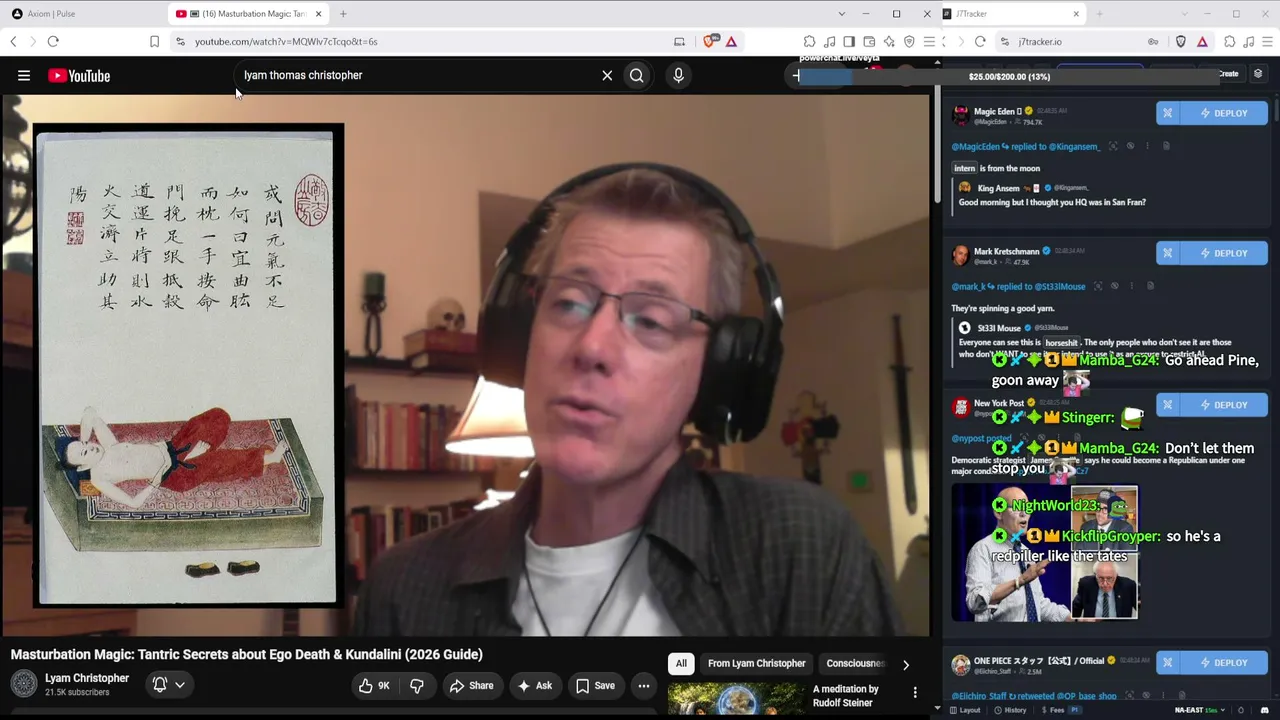Viewport: 1280px width, 720px height.
Task: Click crossed-tools icon beside ONE PIECE Deploy
Action: (1168, 662)
